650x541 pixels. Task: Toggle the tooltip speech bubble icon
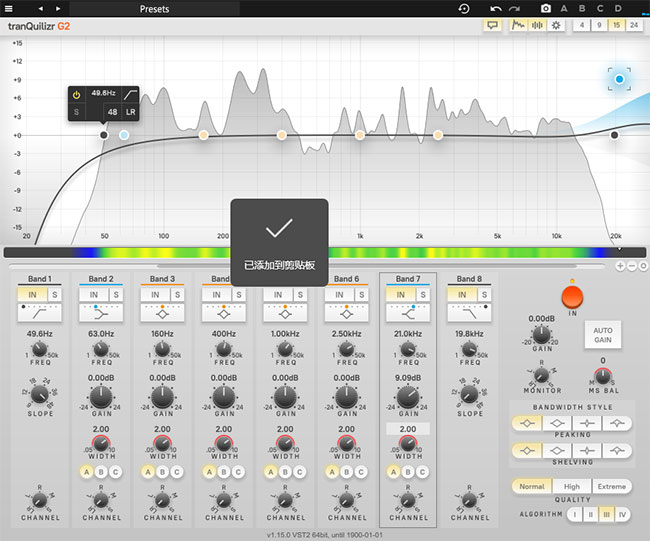492,25
